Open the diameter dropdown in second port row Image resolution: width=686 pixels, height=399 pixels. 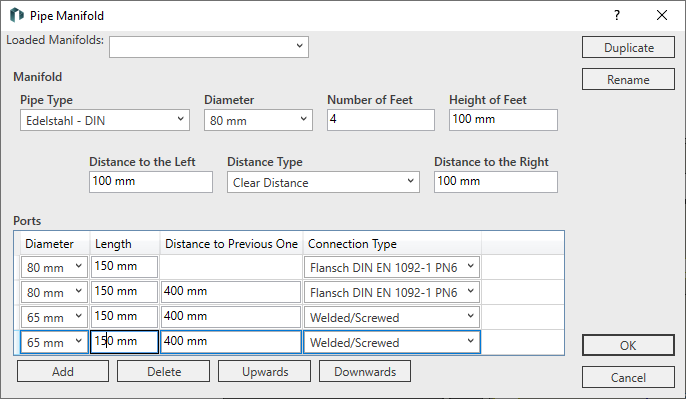(54, 292)
